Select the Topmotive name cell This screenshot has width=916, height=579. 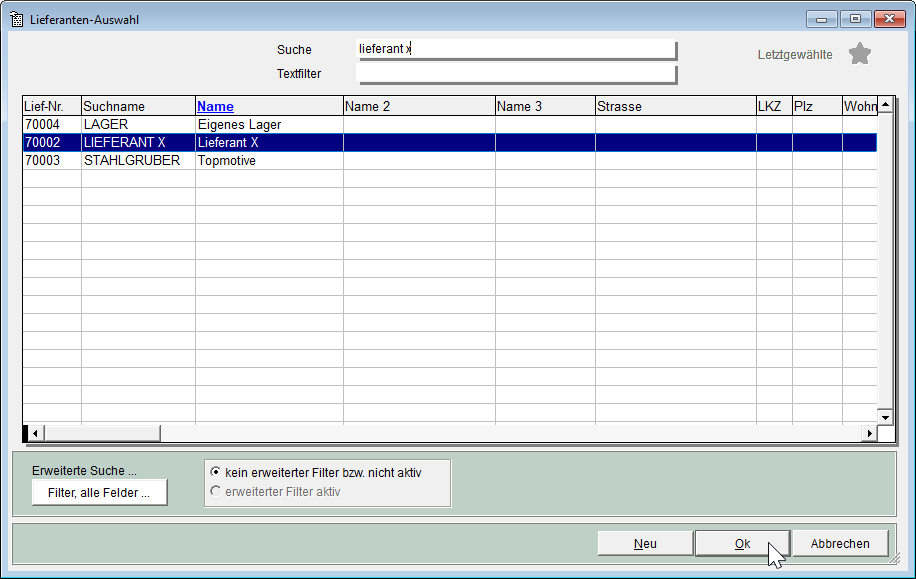[x=269, y=161]
